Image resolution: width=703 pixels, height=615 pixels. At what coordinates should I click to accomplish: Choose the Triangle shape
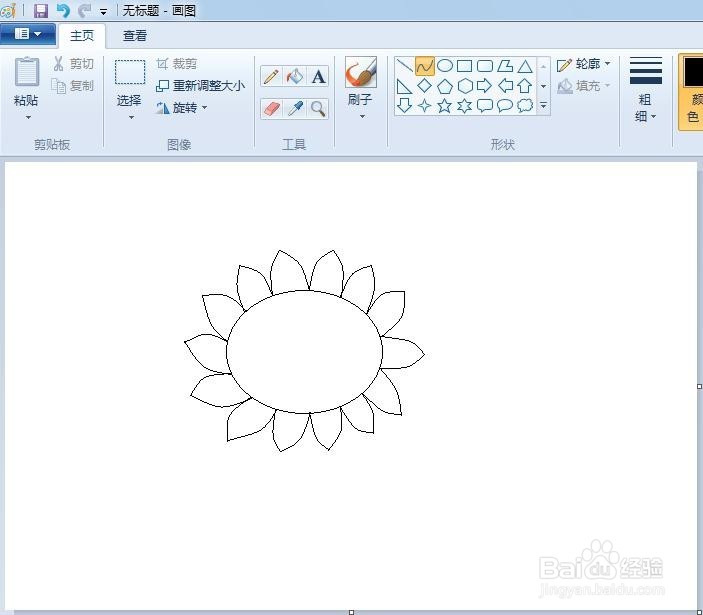pyautogui.click(x=525, y=66)
